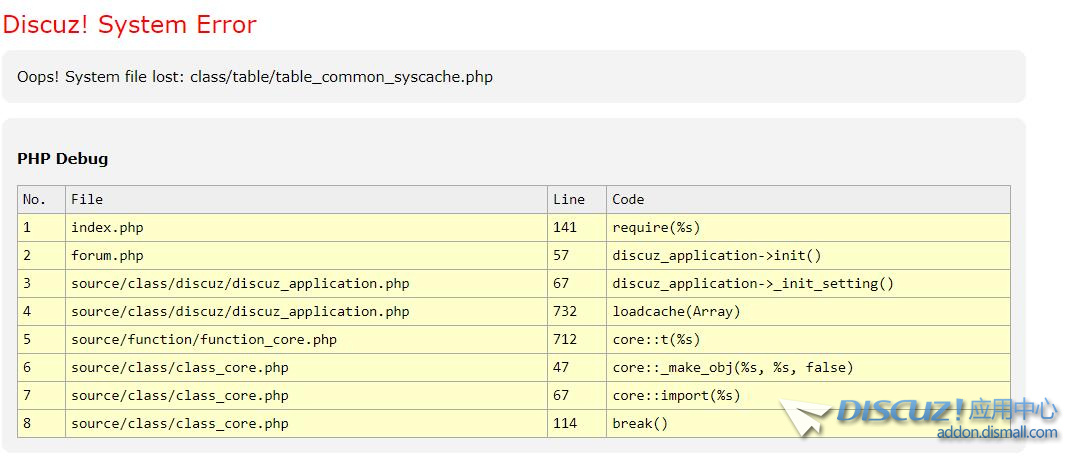The width and height of the screenshot is (1076, 458).
Task: Click the Discuz! watermark logo
Action: pyautogui.click(x=900, y=410)
